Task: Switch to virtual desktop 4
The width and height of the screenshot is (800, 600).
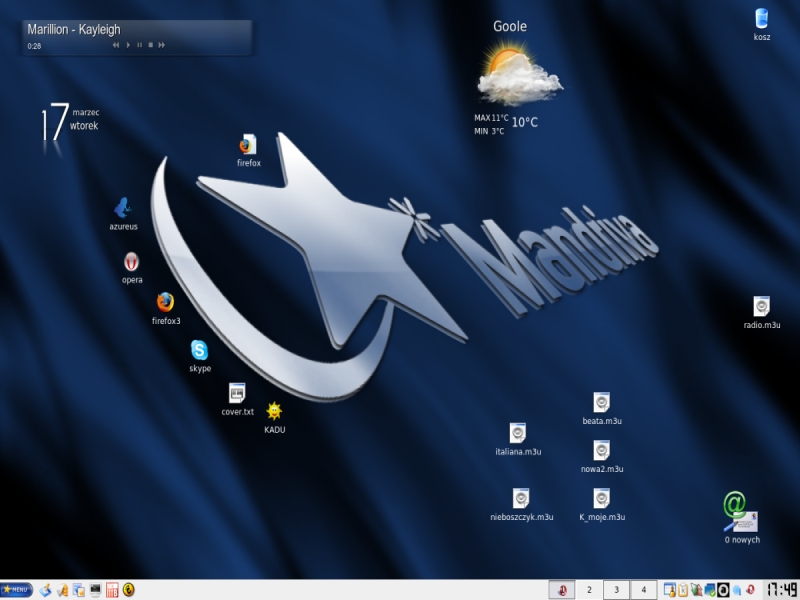Action: 643,590
